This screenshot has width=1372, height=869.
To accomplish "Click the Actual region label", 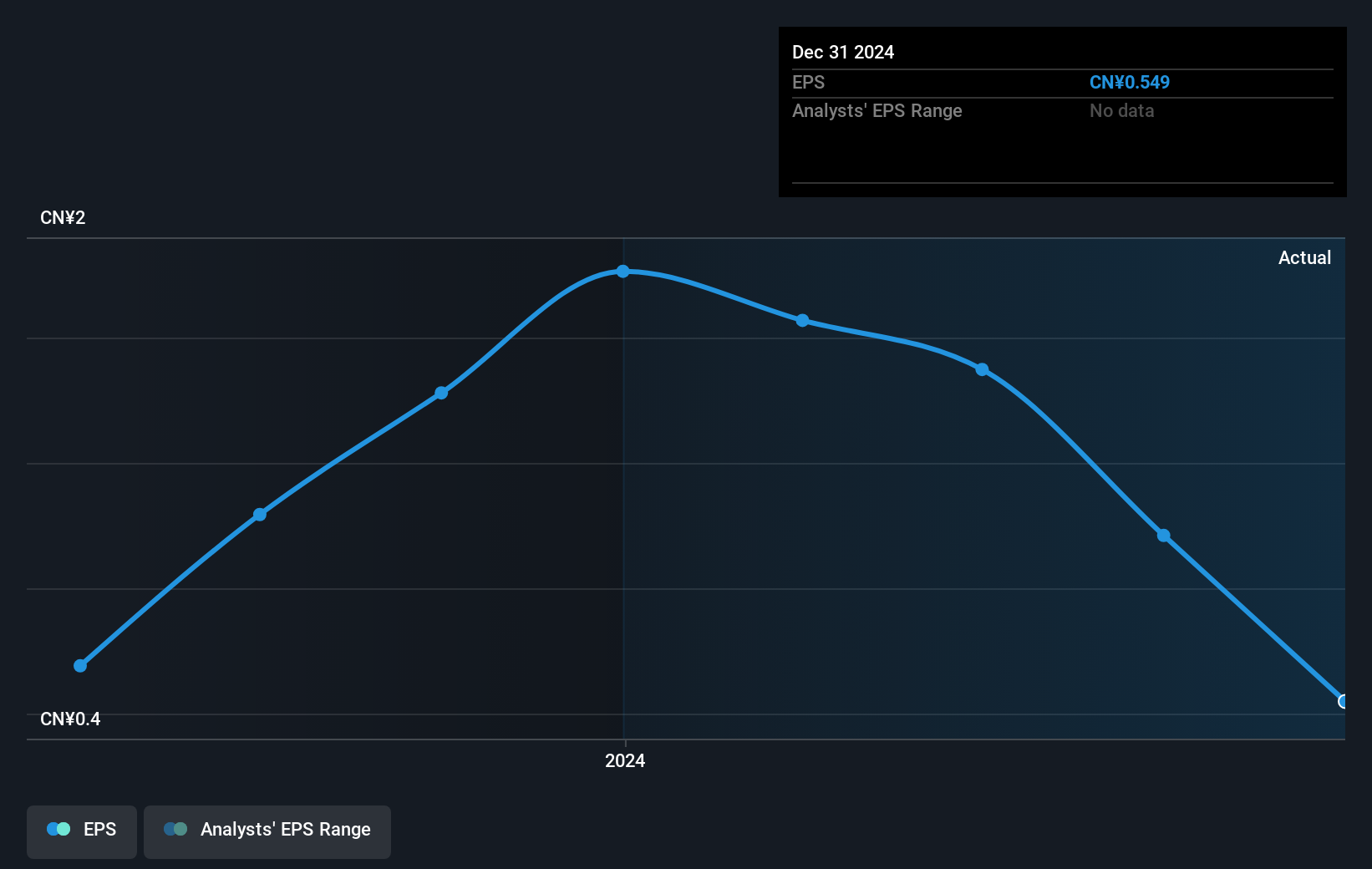I will pyautogui.click(x=1304, y=258).
